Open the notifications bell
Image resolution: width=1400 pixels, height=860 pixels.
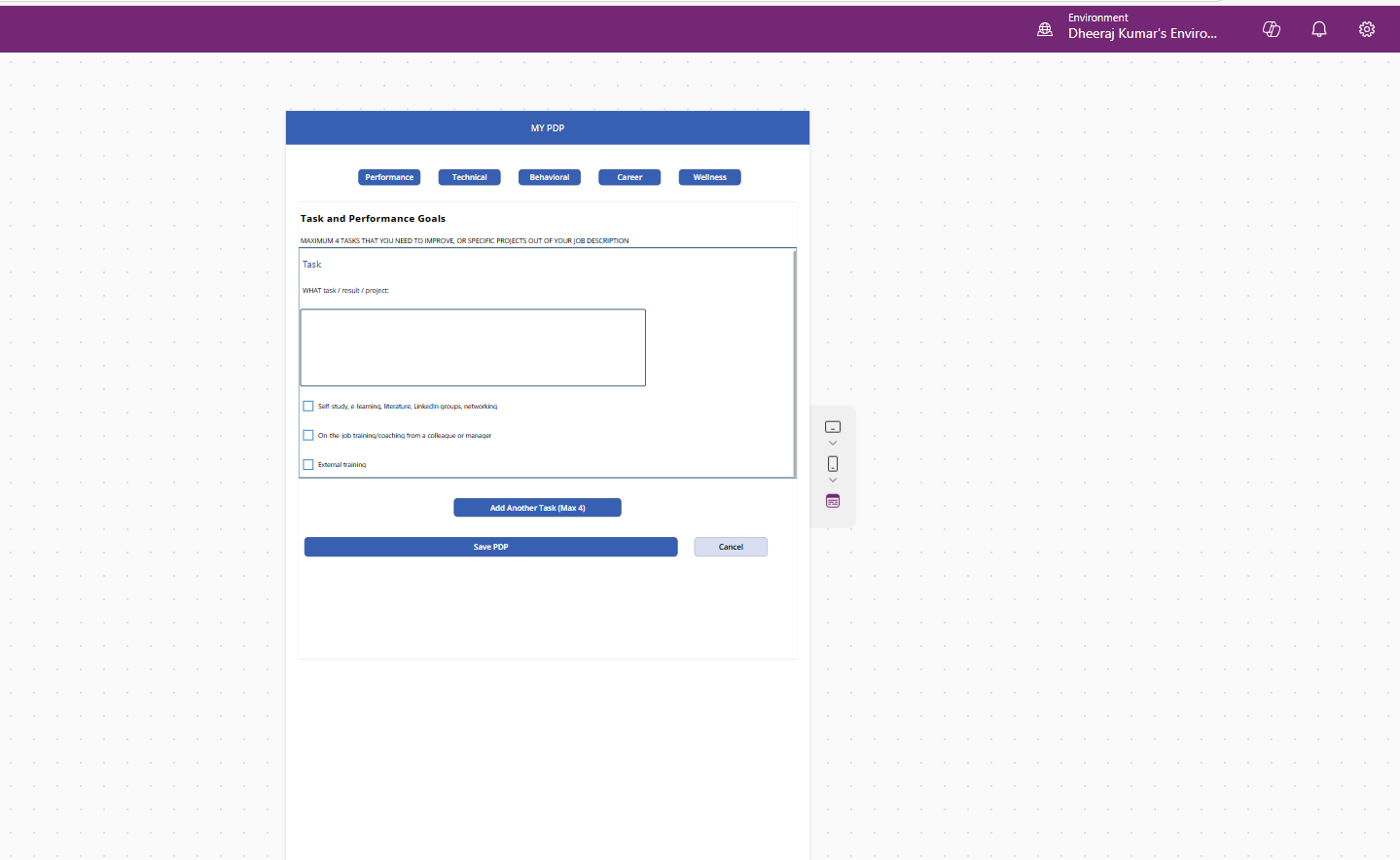pos(1318,29)
